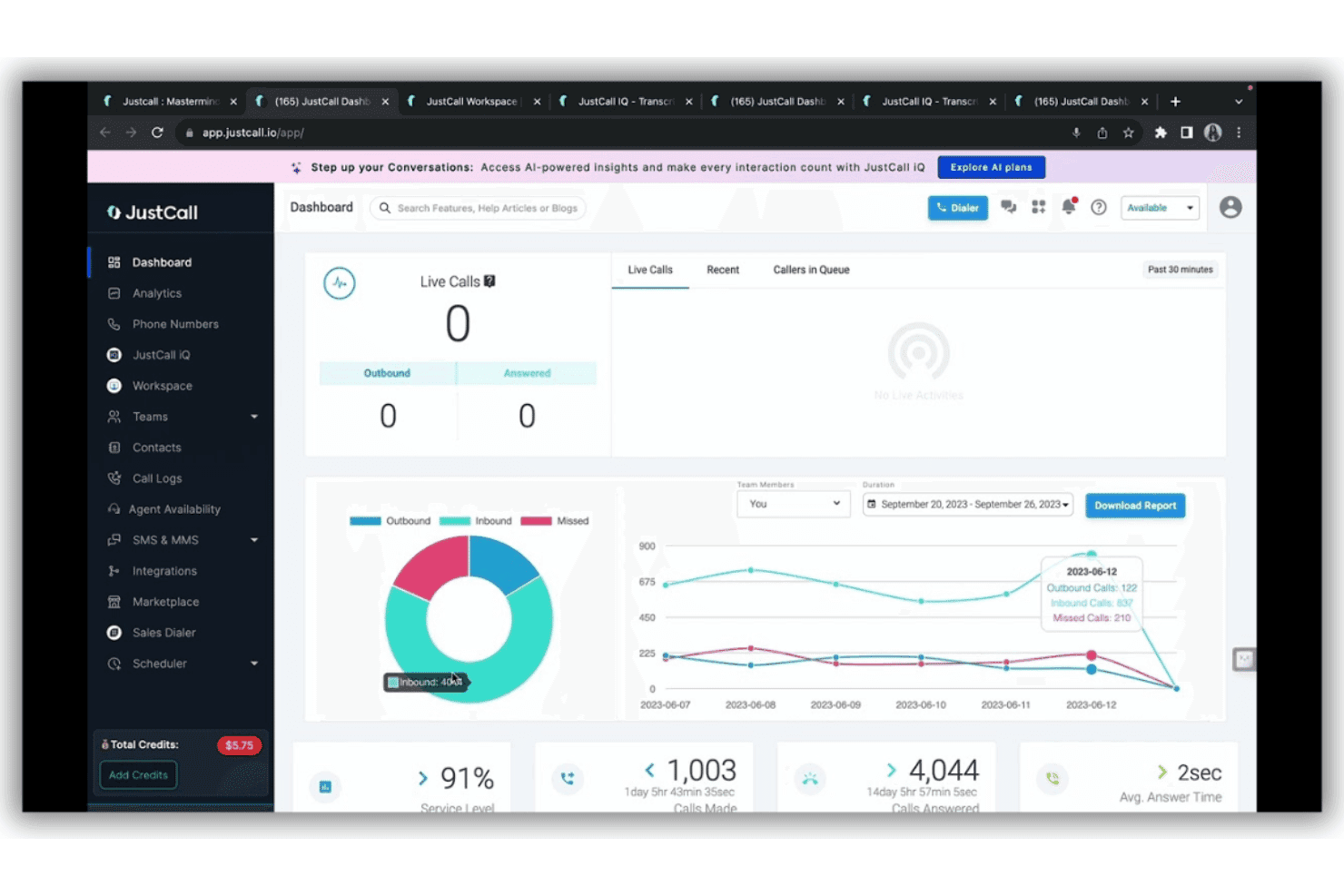The image size is (1344, 896).
Task: Click the Add Credits button
Action: [138, 775]
